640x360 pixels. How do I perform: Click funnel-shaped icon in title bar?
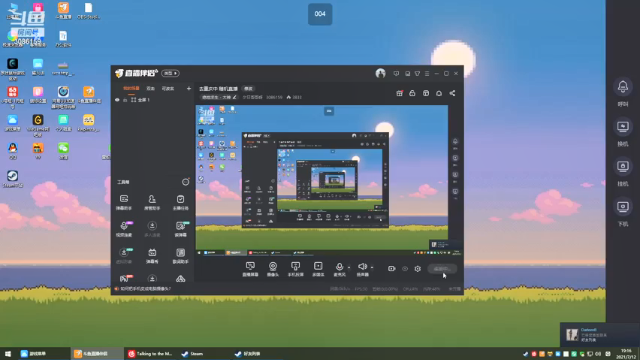[x=417, y=73]
